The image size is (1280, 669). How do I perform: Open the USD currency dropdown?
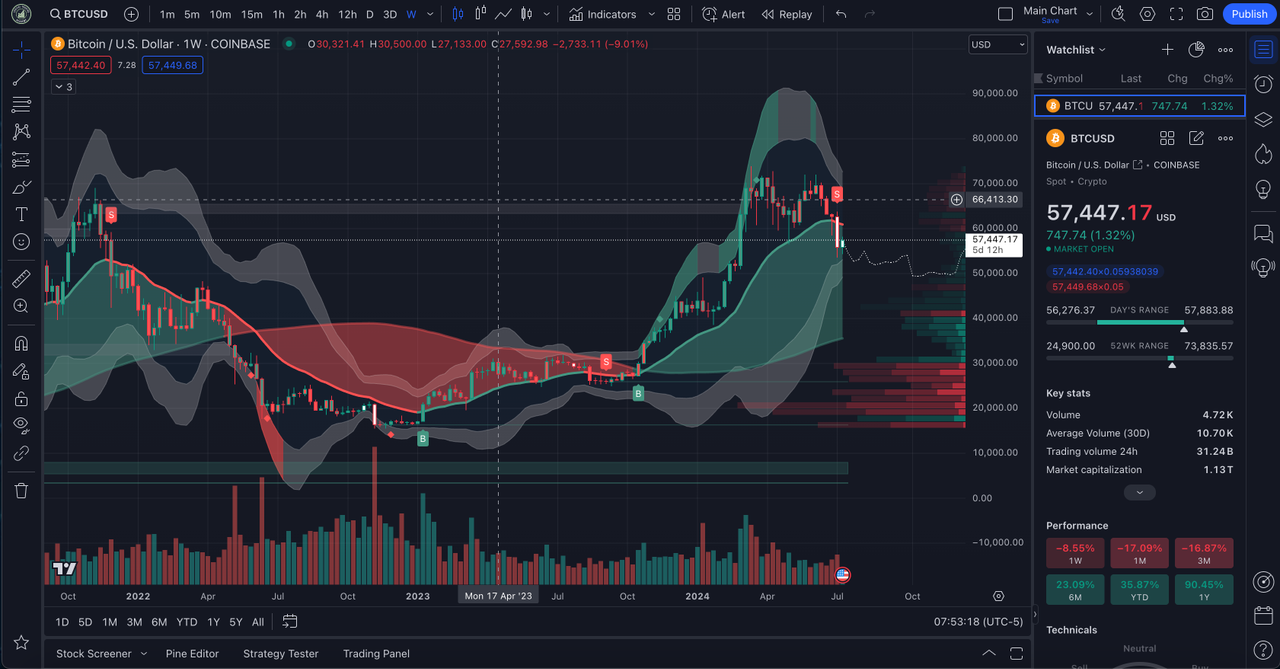(x=998, y=44)
